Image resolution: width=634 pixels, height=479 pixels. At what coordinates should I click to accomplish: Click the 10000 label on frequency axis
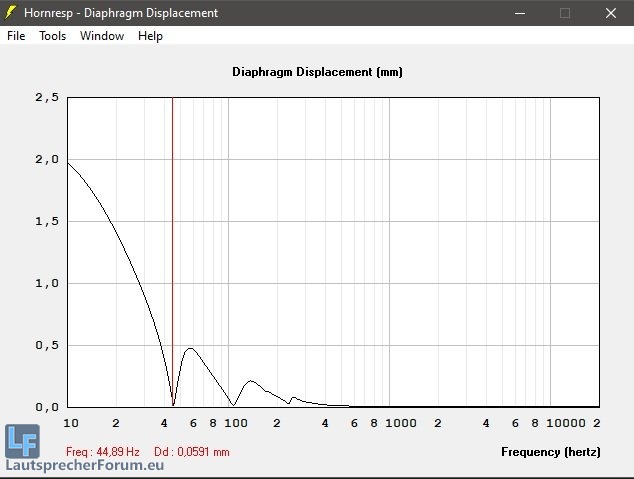pos(566,423)
